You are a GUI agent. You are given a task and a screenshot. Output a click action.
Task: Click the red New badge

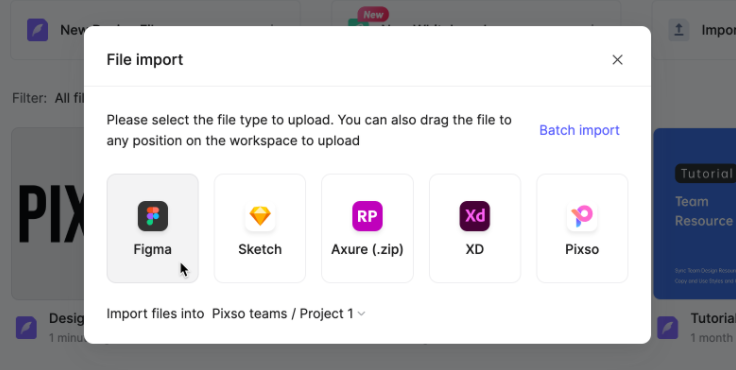(x=373, y=15)
